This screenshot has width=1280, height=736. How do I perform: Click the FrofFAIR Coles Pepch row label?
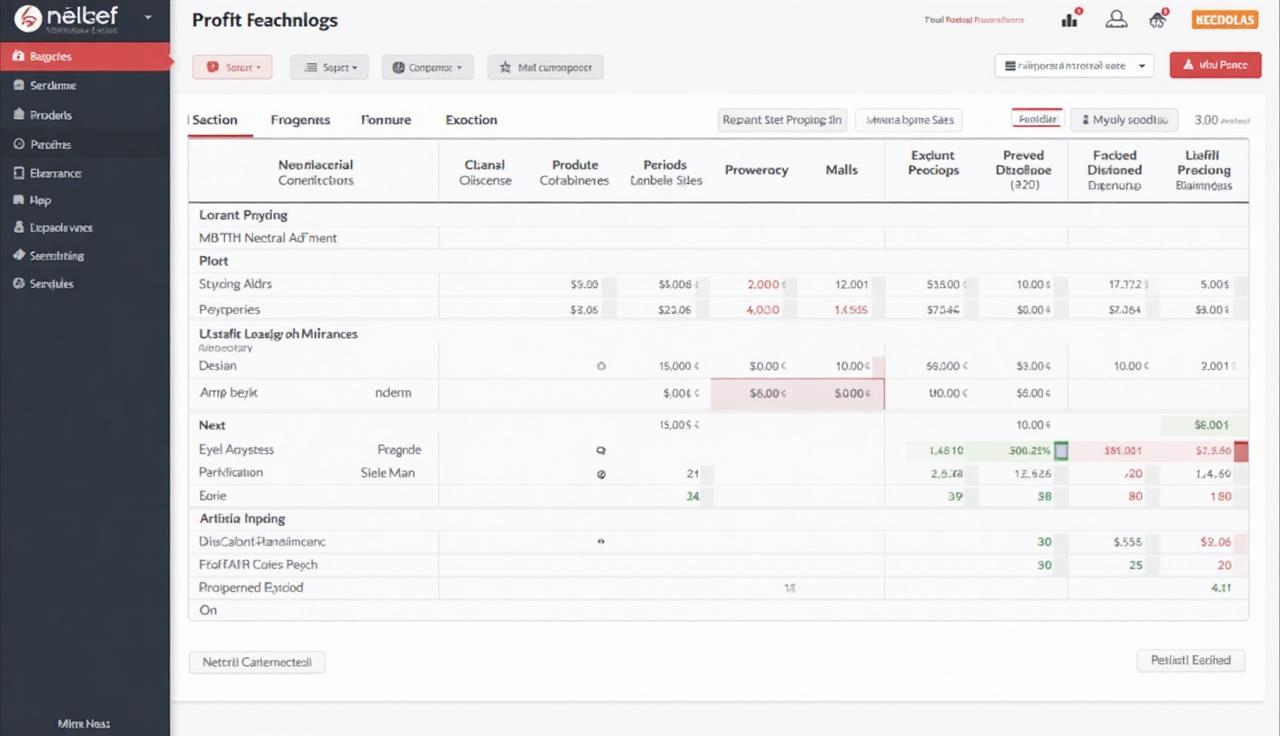coord(258,565)
